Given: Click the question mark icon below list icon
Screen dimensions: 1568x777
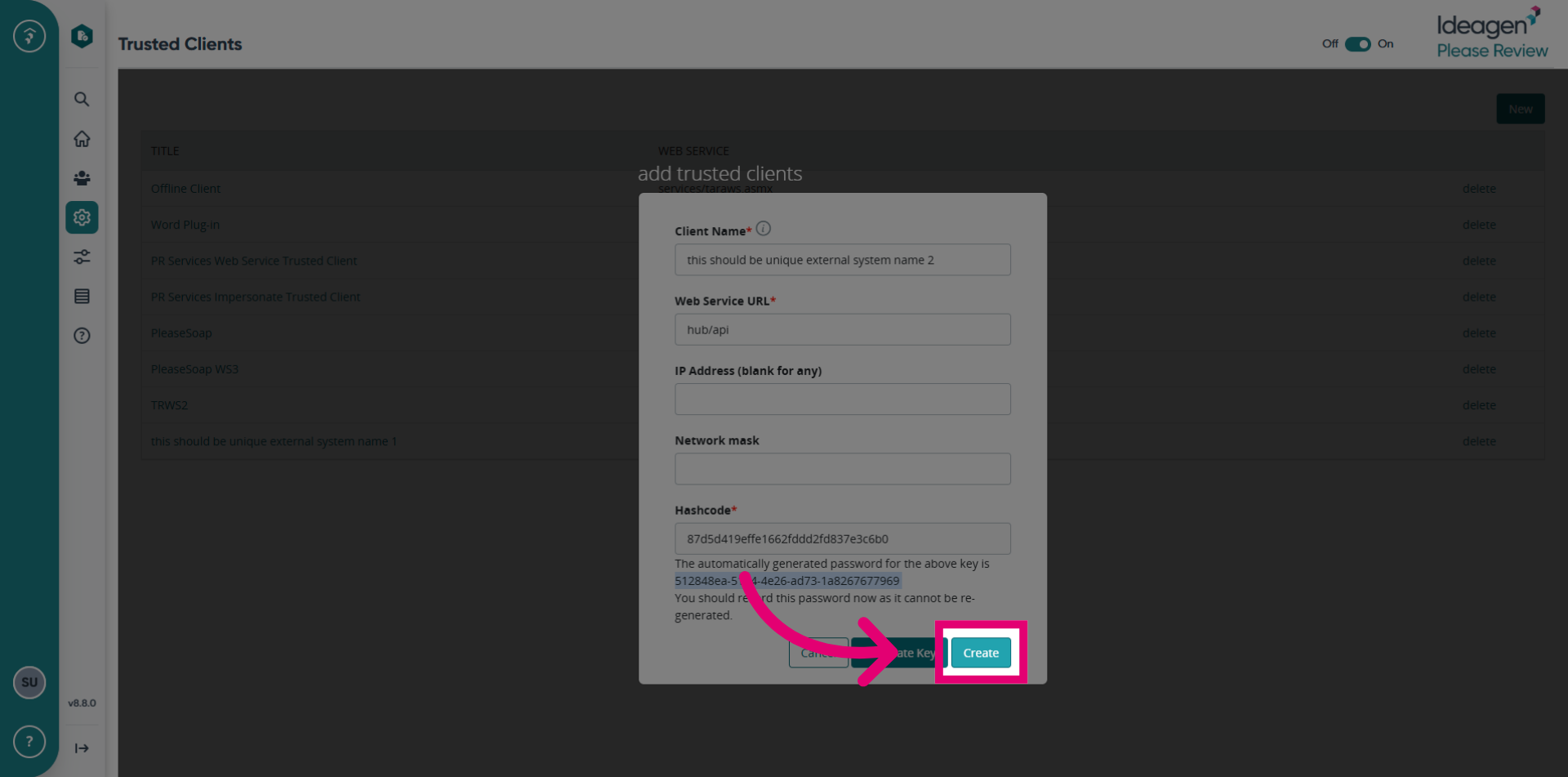Looking at the screenshot, I should (82, 335).
